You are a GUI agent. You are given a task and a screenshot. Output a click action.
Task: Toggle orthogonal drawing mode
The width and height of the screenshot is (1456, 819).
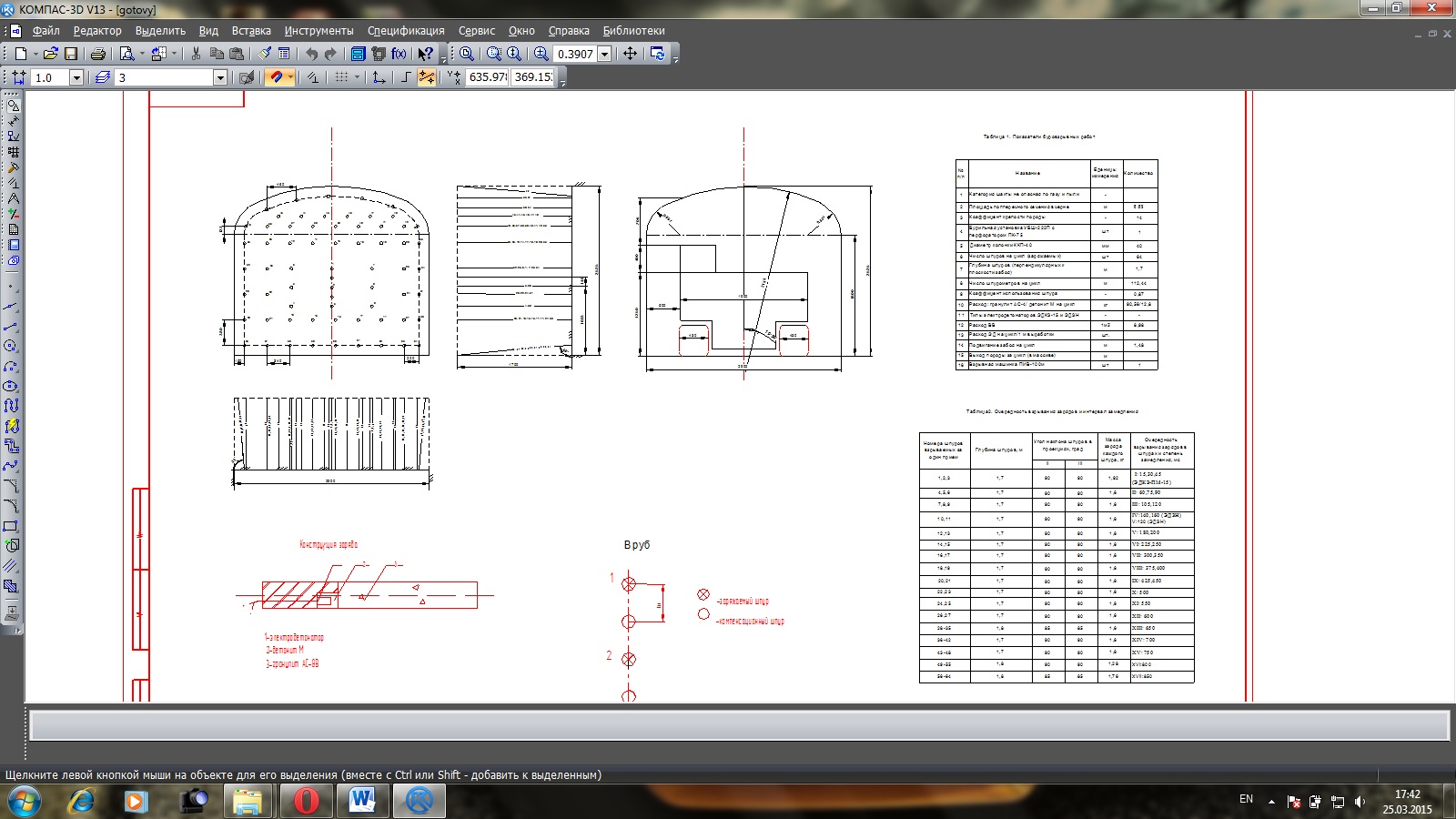pyautogui.click(x=406, y=77)
